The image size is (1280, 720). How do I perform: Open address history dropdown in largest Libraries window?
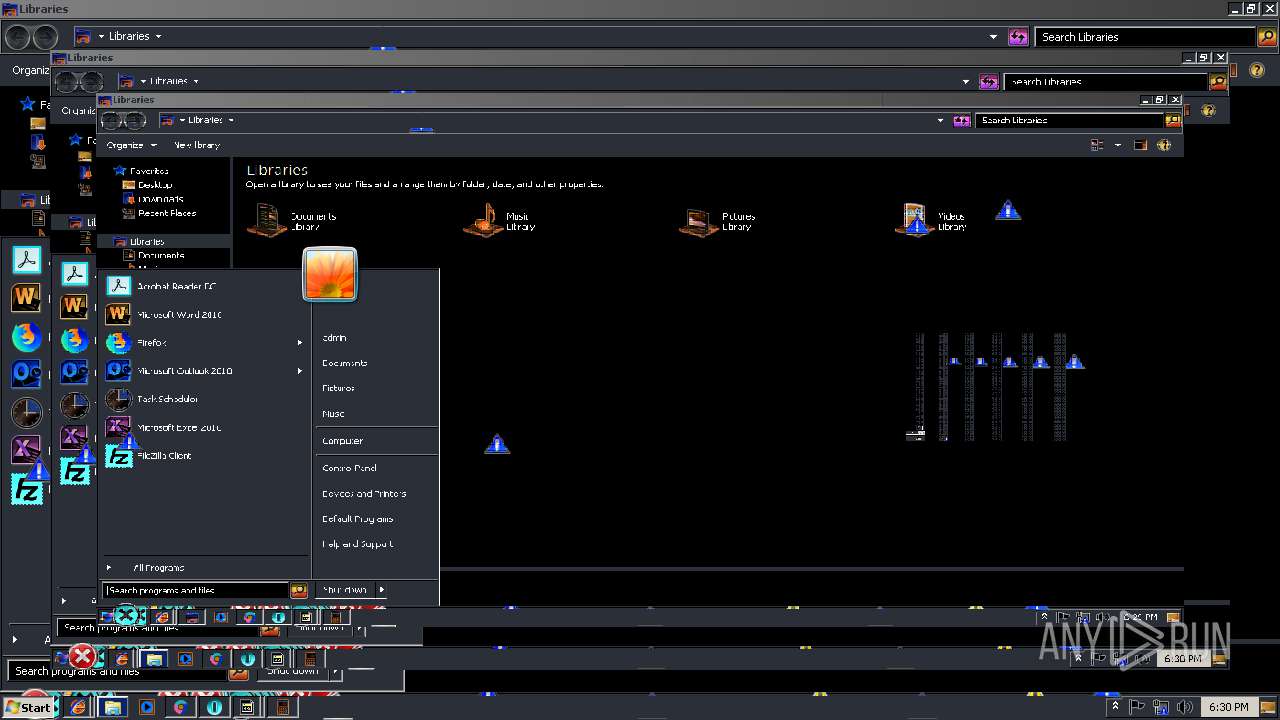pyautogui.click(x=993, y=37)
